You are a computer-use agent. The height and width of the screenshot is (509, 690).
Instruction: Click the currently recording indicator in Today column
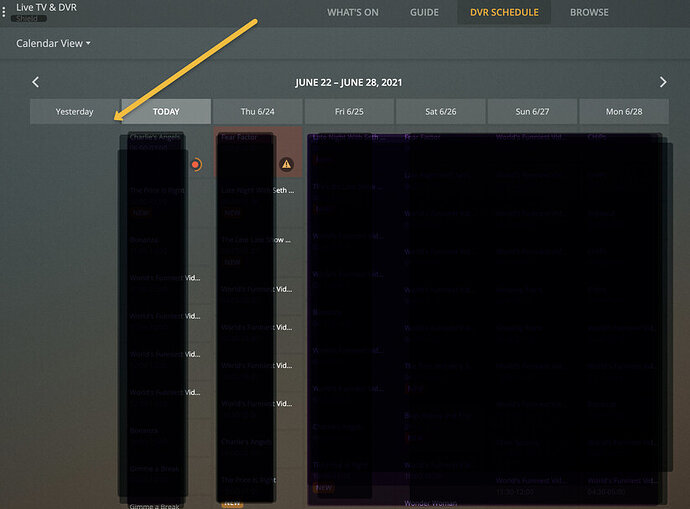coord(196,165)
